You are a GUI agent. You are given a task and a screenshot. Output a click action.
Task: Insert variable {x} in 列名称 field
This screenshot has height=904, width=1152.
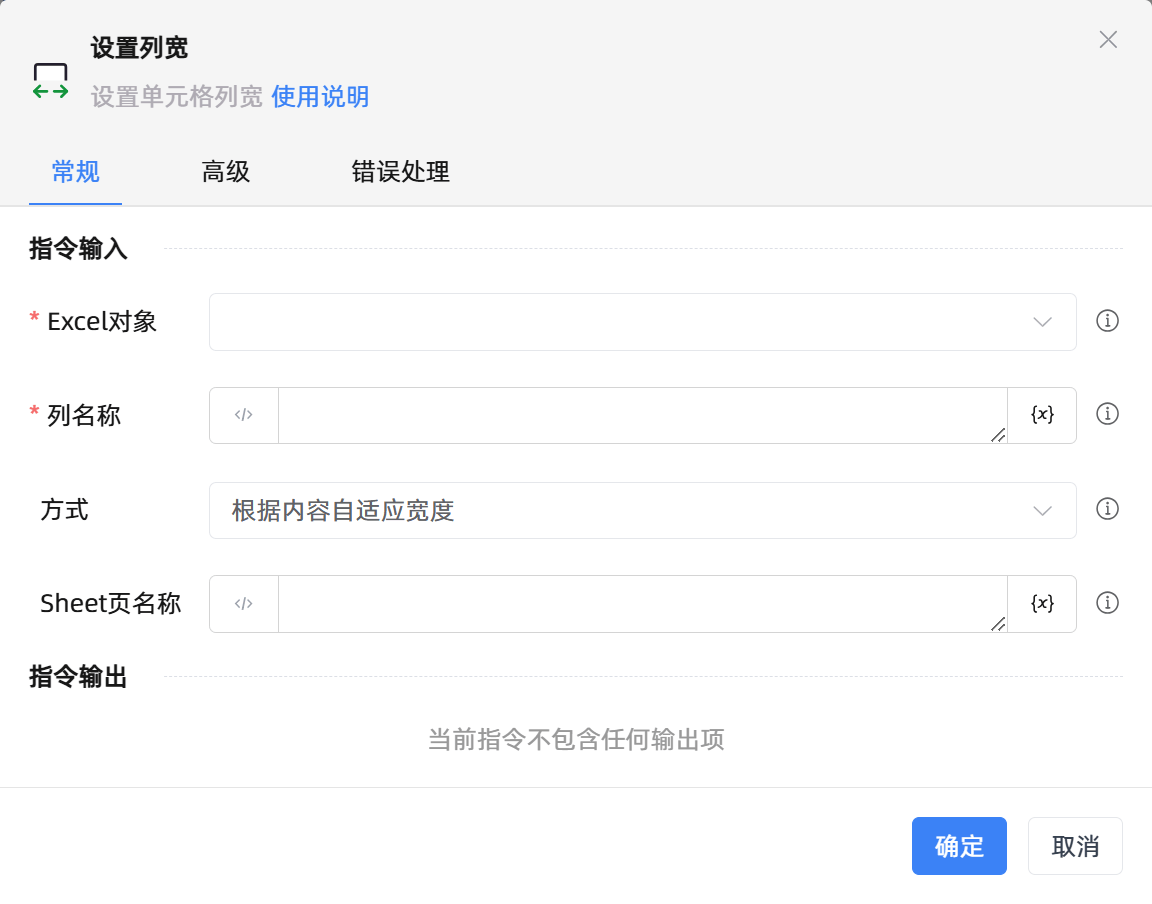(1042, 415)
